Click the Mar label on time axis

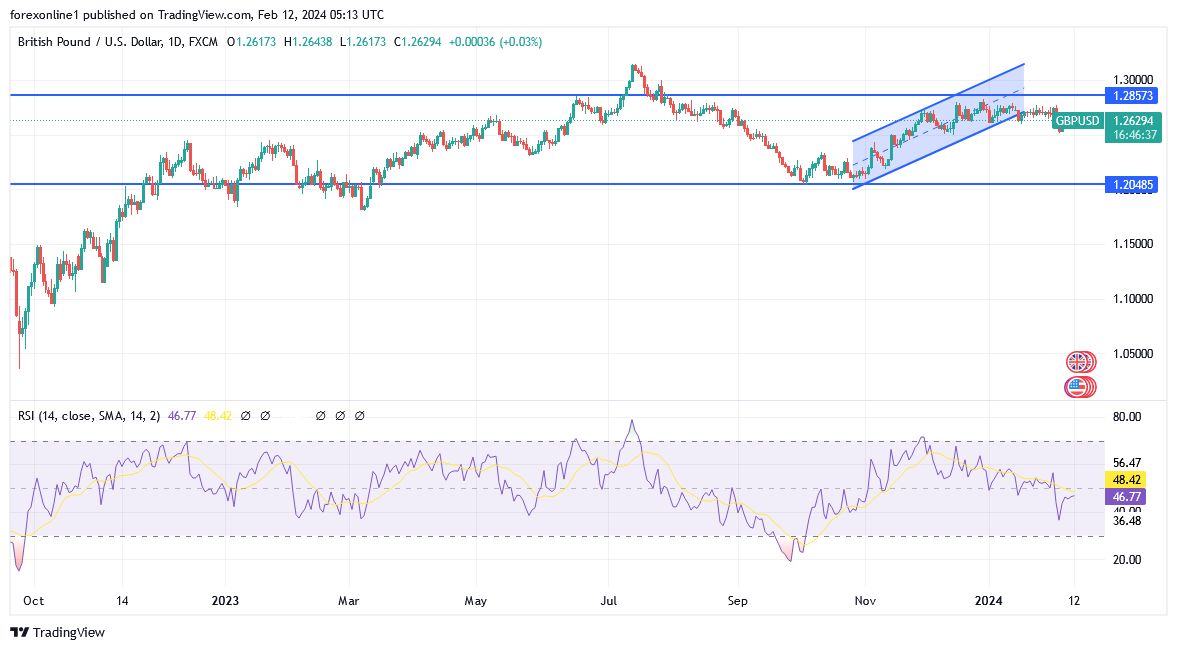(x=348, y=601)
